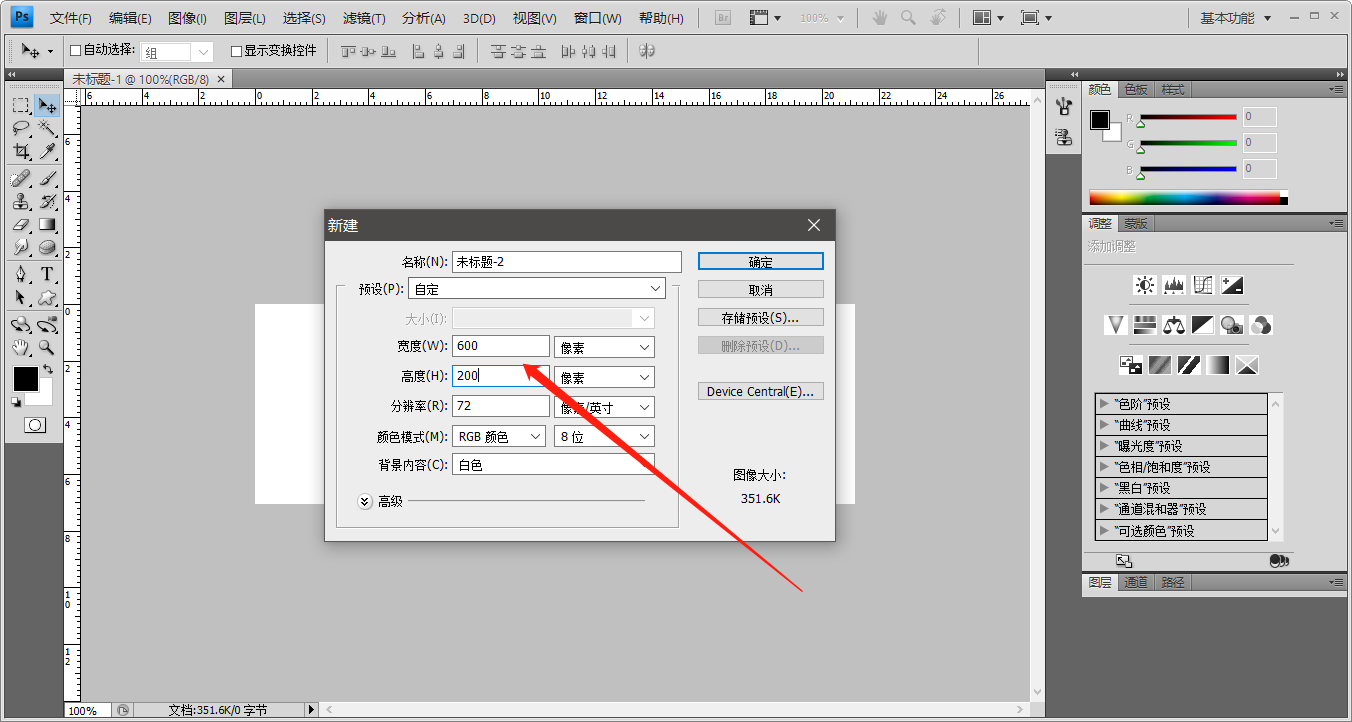Click the Color Balance scales adjustment icon

click(1173, 325)
